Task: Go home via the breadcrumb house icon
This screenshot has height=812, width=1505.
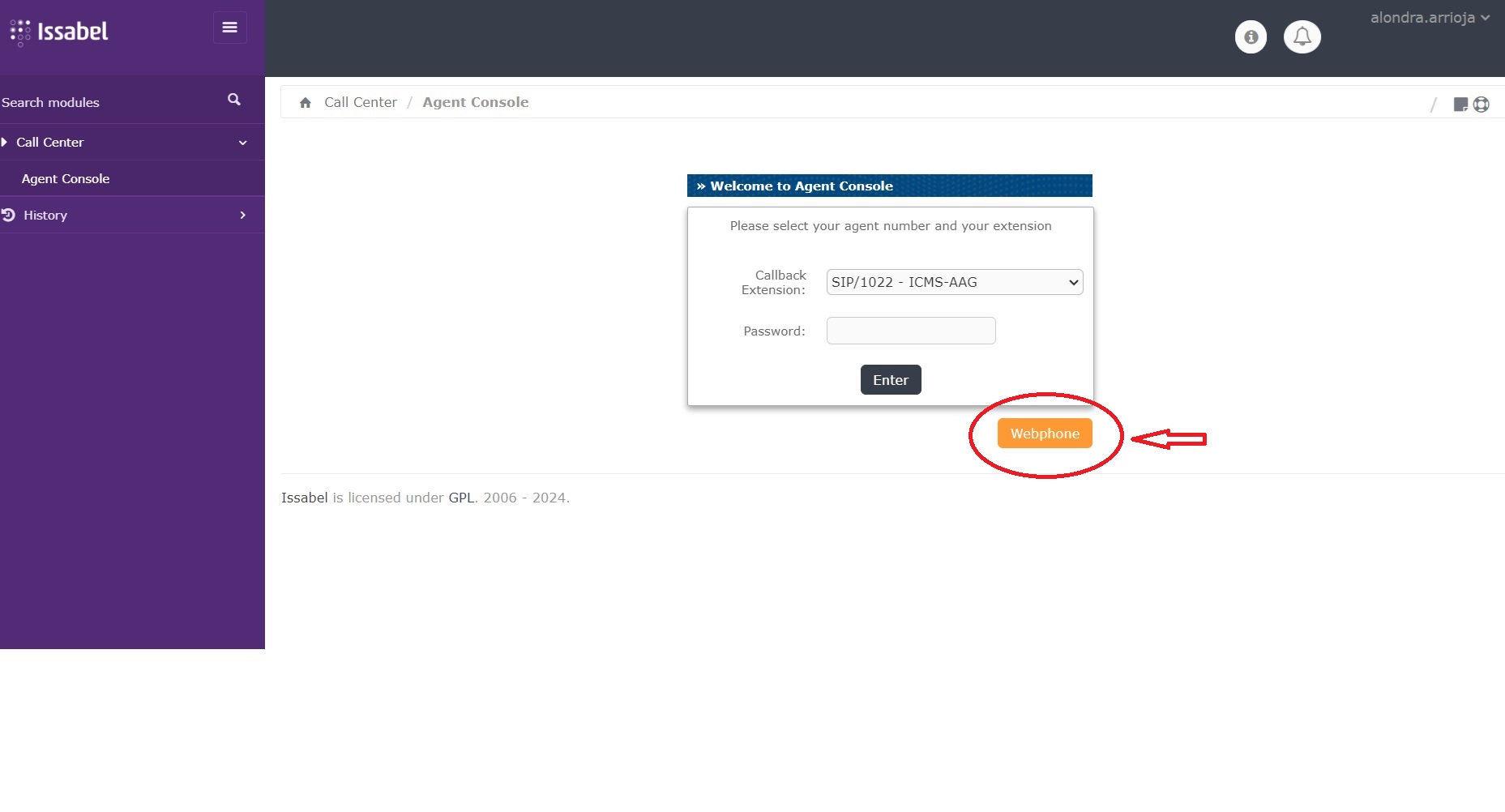Action: [x=306, y=103]
